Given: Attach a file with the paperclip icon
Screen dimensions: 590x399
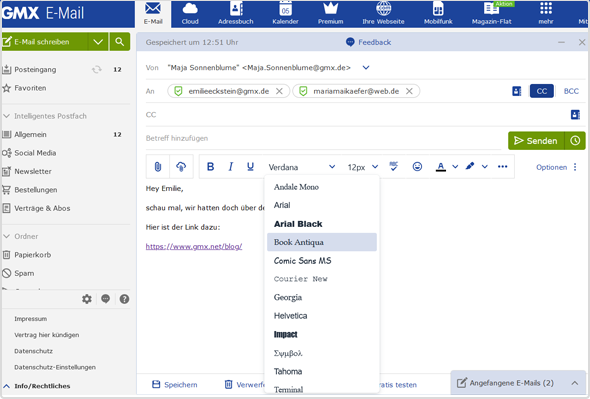Looking at the screenshot, I should (x=158, y=167).
